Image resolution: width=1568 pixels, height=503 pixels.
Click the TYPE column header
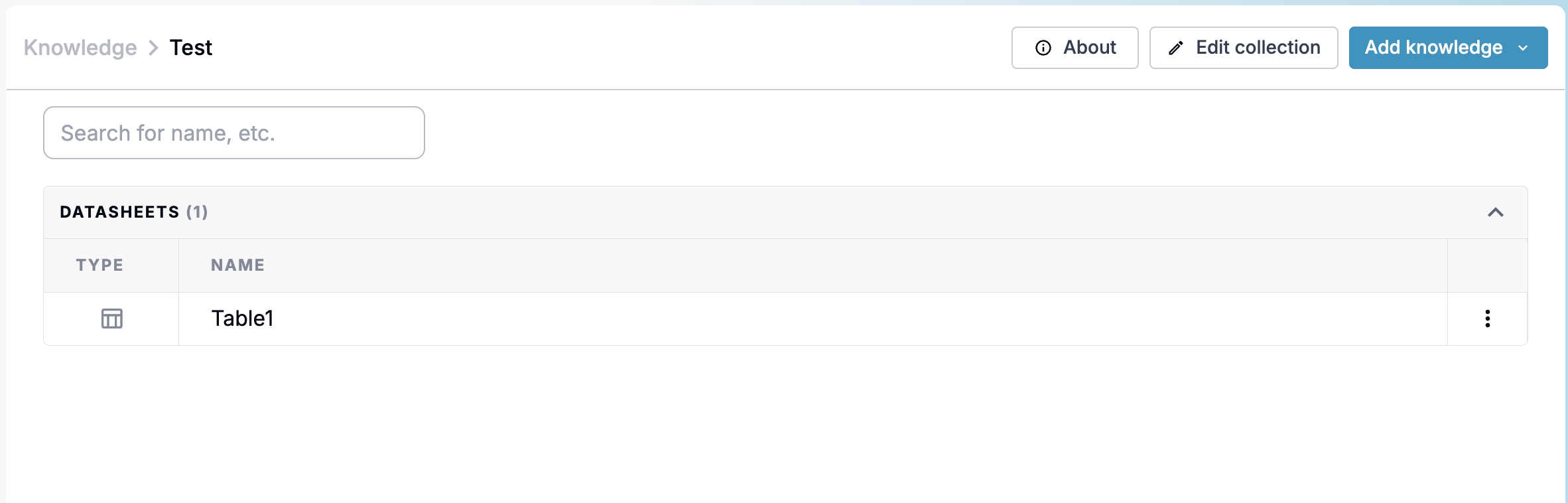coord(99,265)
